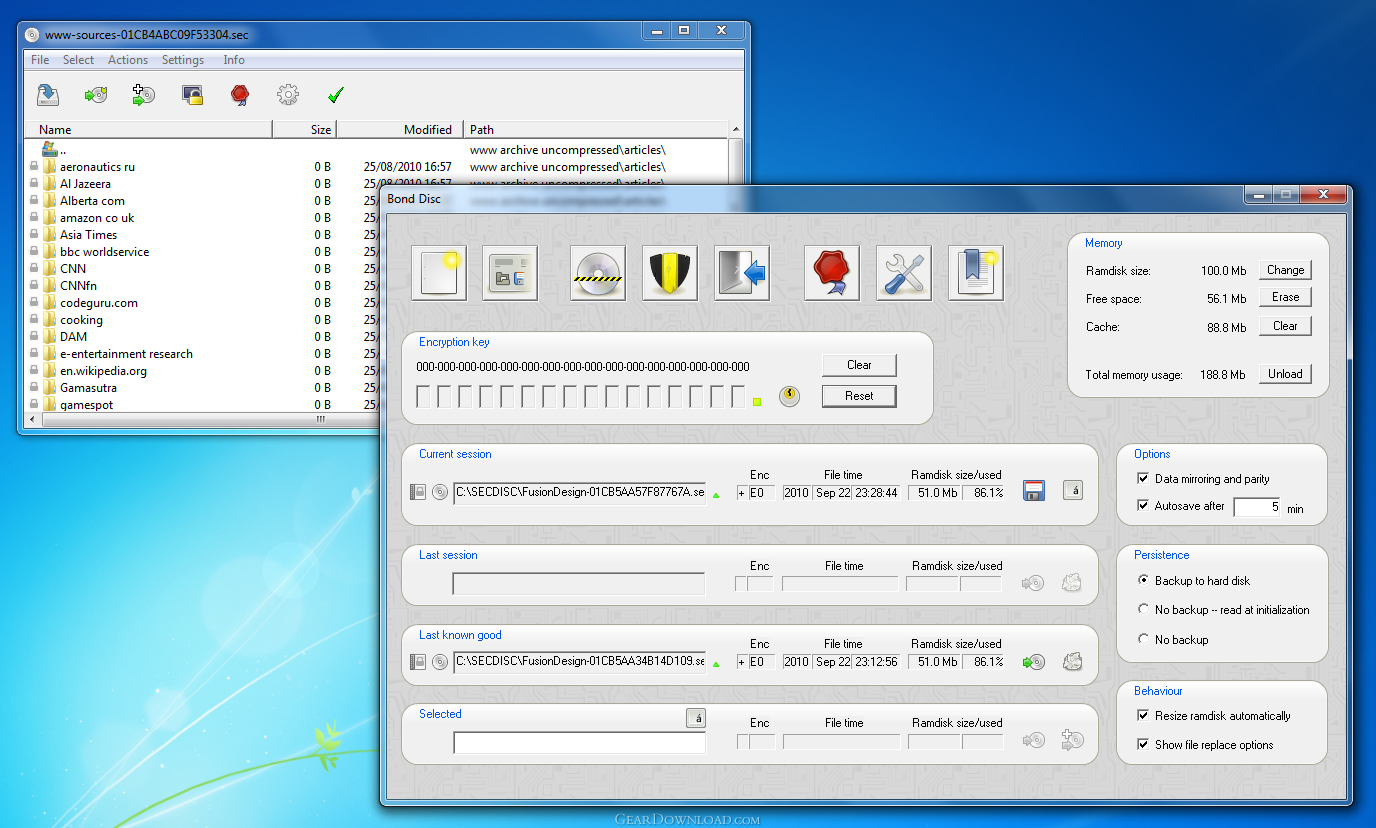The height and width of the screenshot is (828, 1376).
Task: Click the Clear button for Encryption key
Action: [x=859, y=365]
